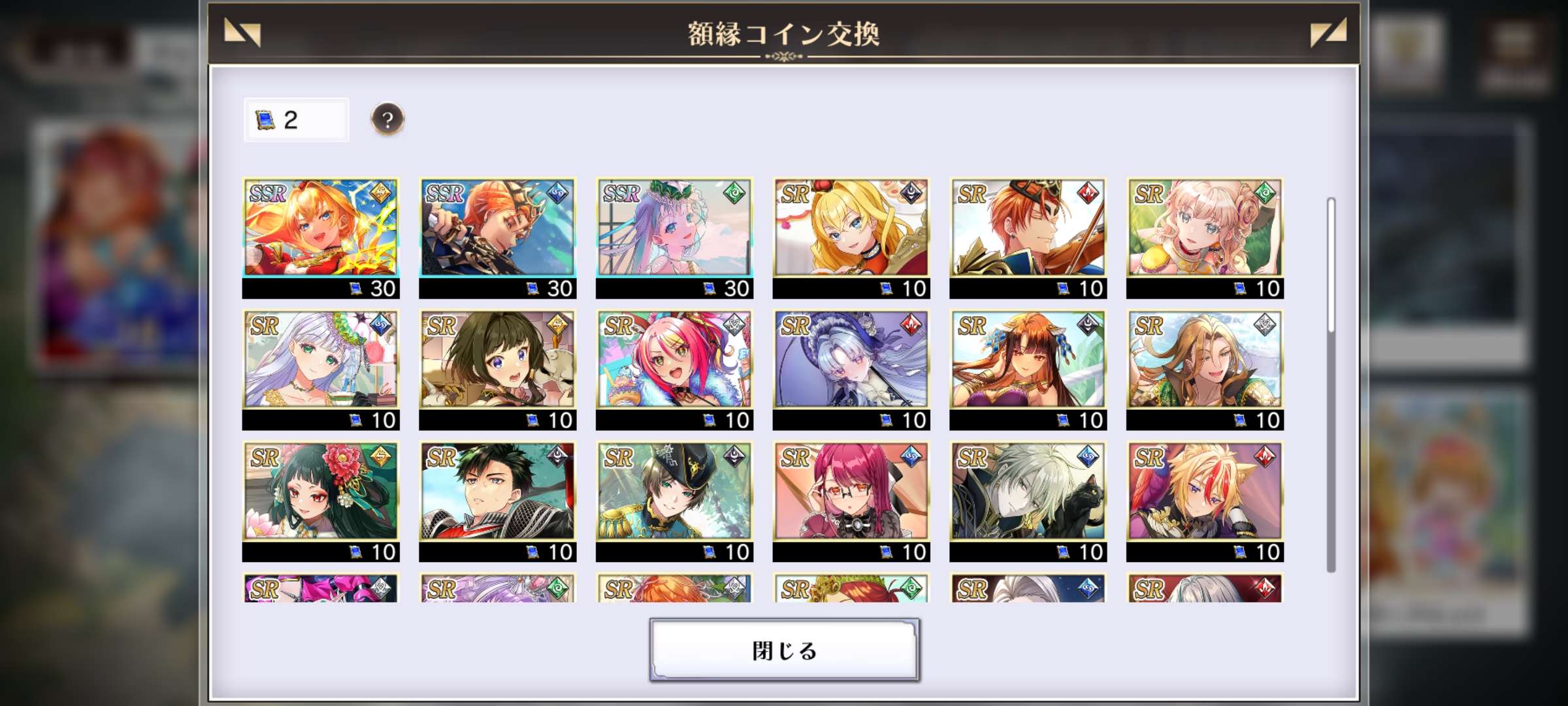The width and height of the screenshot is (1568, 706).
Task: Select the SR silver-haired green-eyed girl card
Action: (x=321, y=370)
